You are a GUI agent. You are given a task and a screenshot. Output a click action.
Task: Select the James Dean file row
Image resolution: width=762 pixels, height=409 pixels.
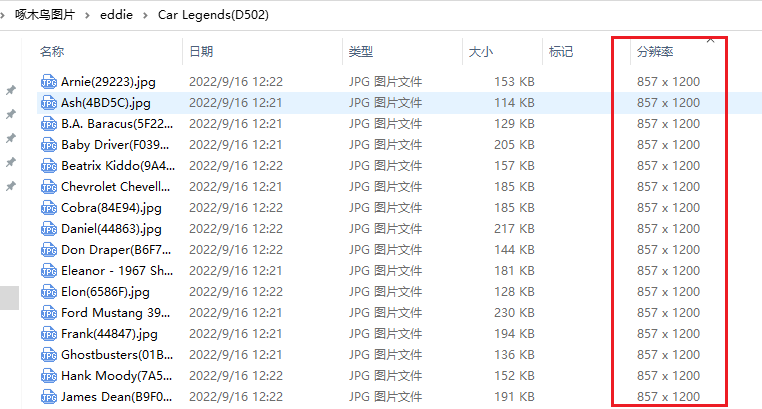pyautogui.click(x=398, y=397)
